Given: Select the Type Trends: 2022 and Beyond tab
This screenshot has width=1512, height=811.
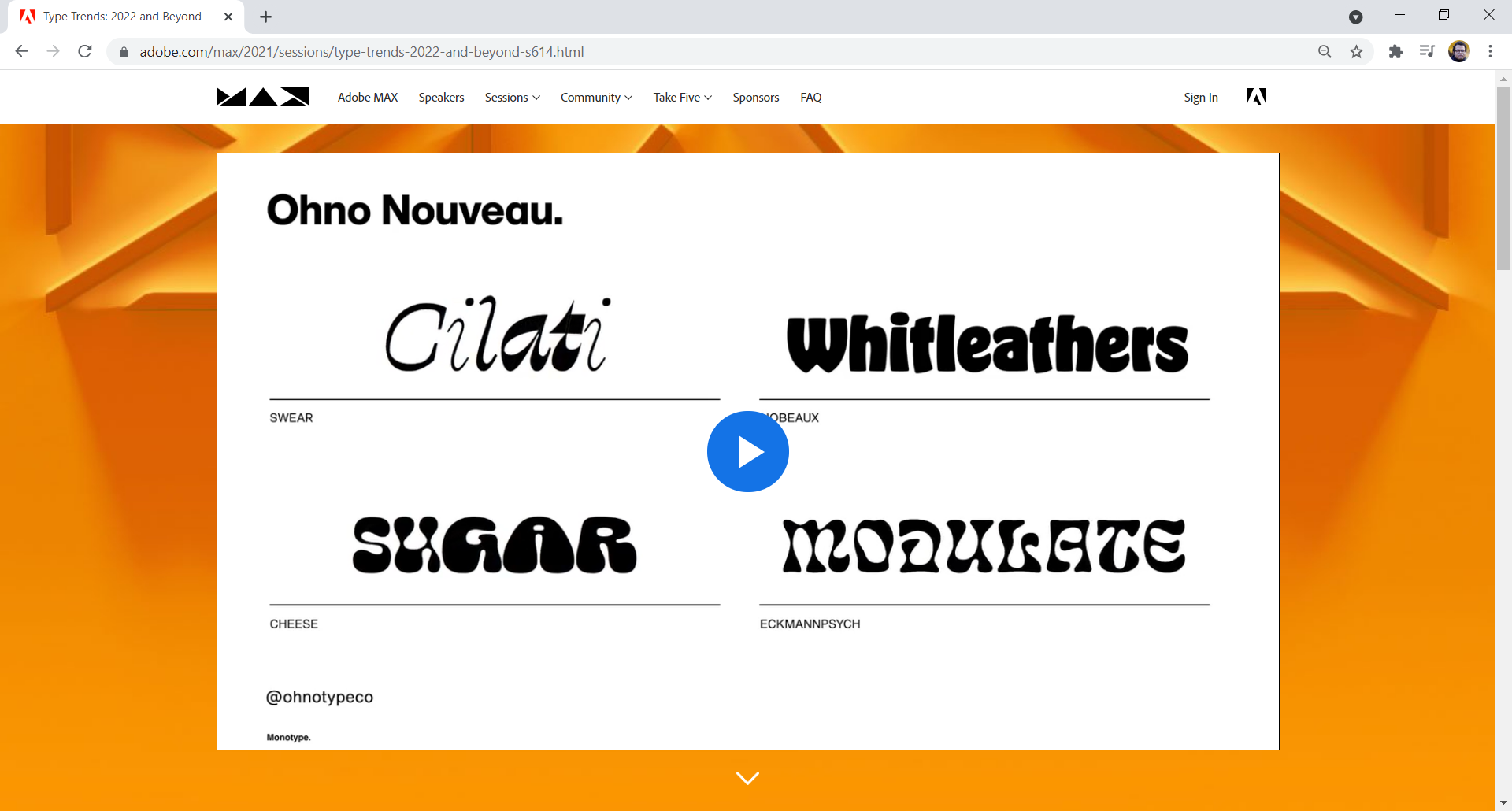Looking at the screenshot, I should coord(122,17).
